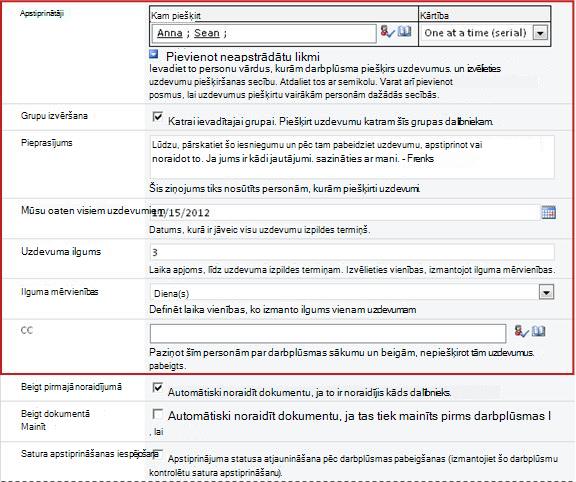This screenshot has height=482, width=576.
Task: Click the Pieprasījums label
Action: (47, 143)
